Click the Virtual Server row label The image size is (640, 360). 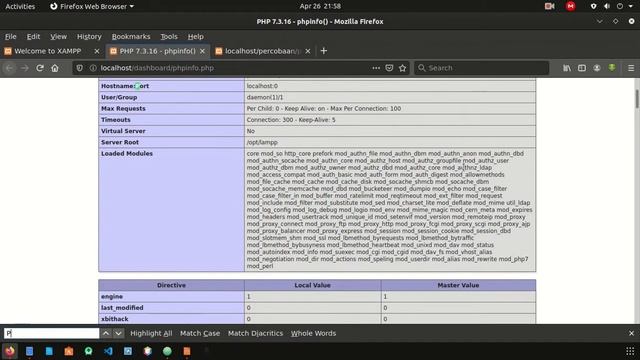tap(123, 131)
